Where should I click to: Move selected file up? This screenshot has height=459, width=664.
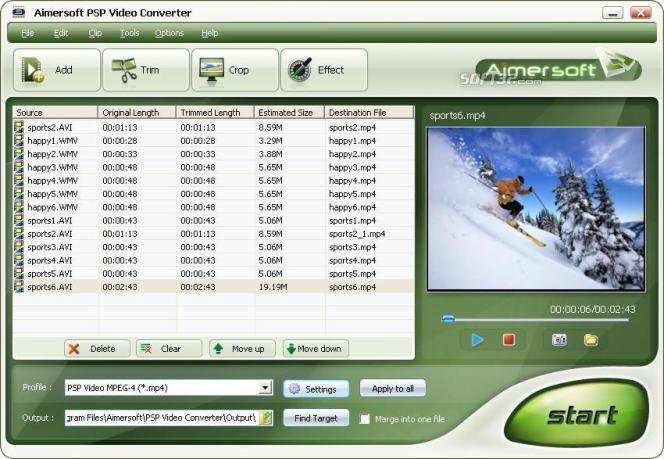click(242, 348)
